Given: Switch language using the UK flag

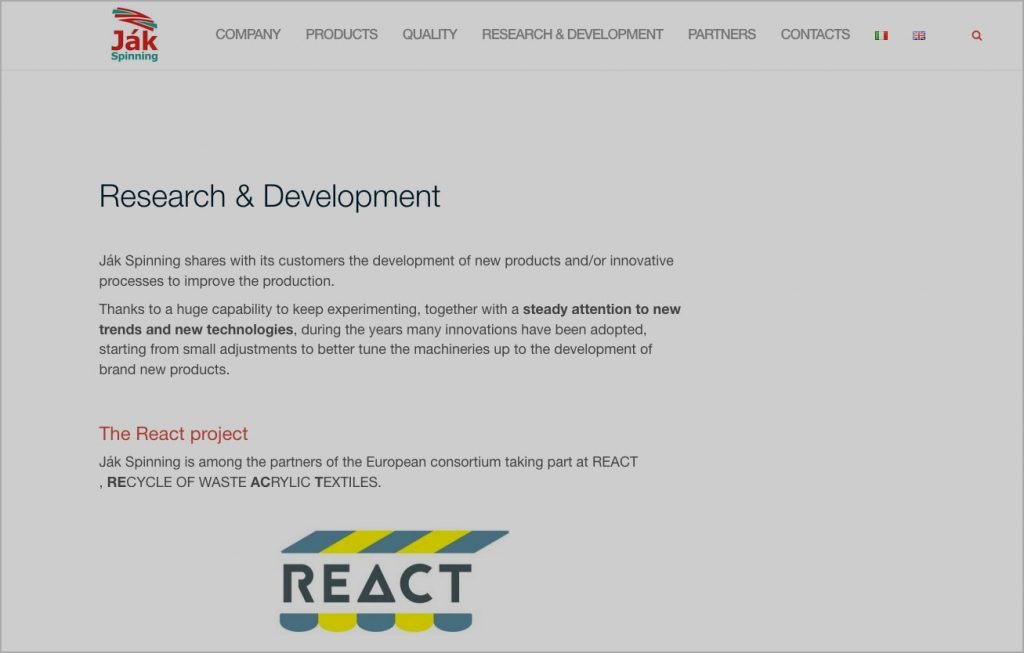Looking at the screenshot, I should click(919, 35).
